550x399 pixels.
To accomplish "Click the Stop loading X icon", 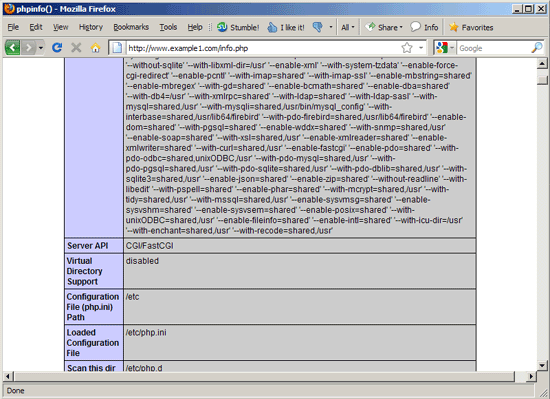I will 76,47.
